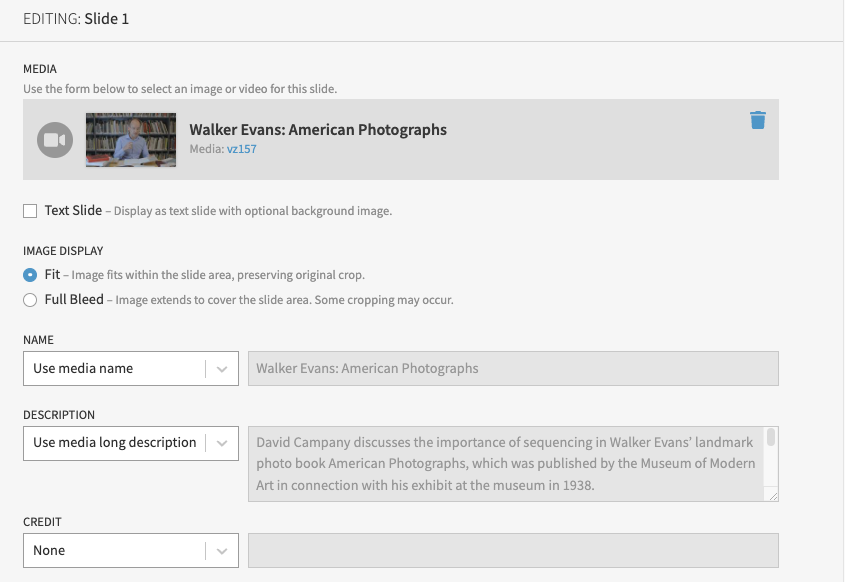This screenshot has width=845, height=582.
Task: Click the video camera media type icon
Action: [55, 140]
